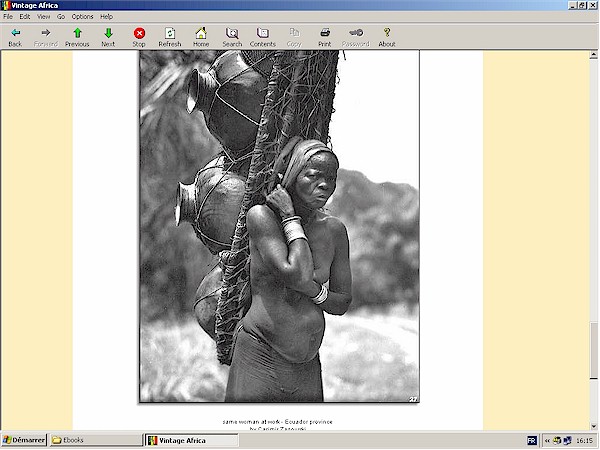Return to Home page

click(x=201, y=37)
